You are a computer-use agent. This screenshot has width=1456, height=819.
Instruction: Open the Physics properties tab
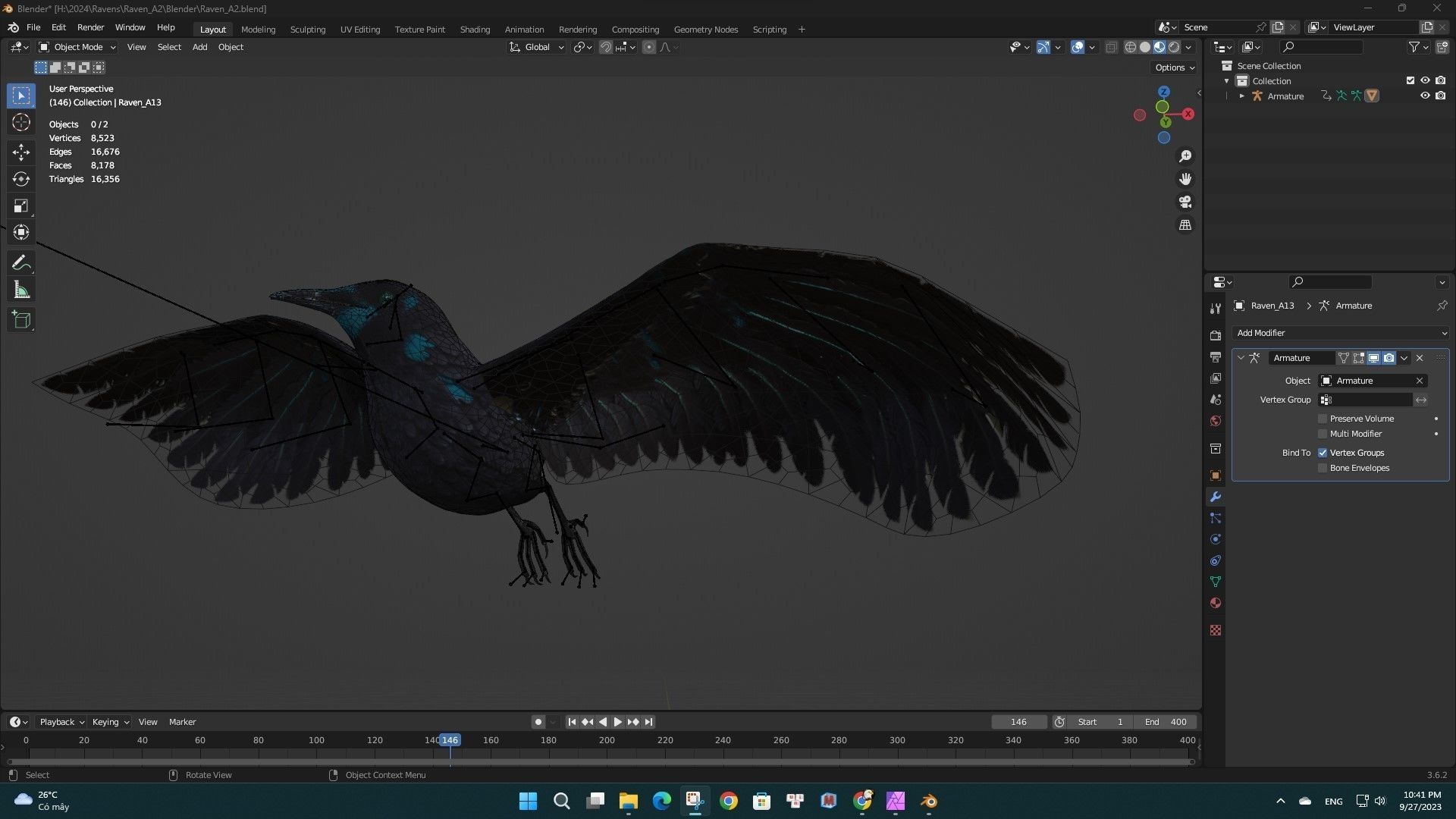click(x=1216, y=539)
